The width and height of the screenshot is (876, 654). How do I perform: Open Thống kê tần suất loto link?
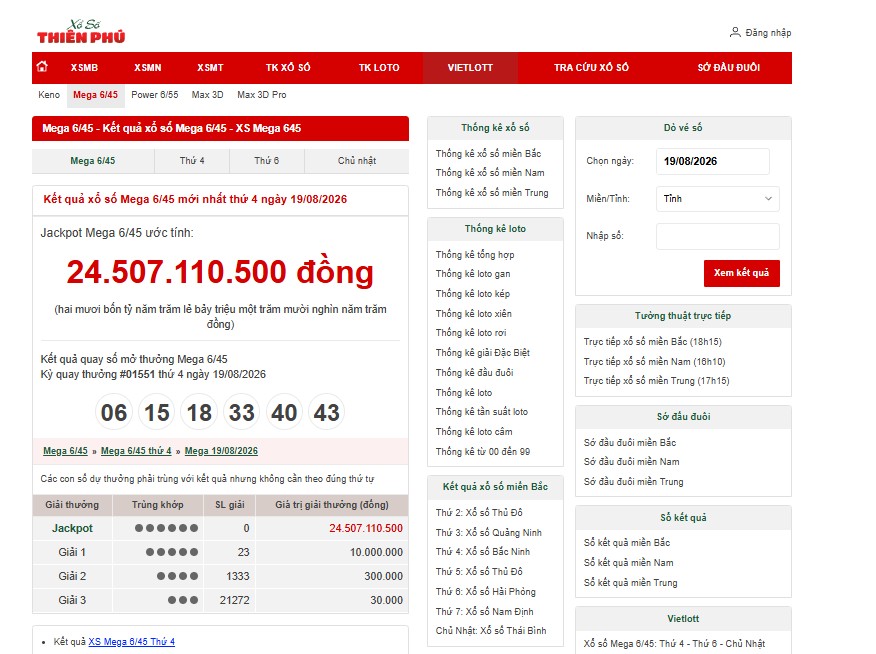pyautogui.click(x=482, y=412)
